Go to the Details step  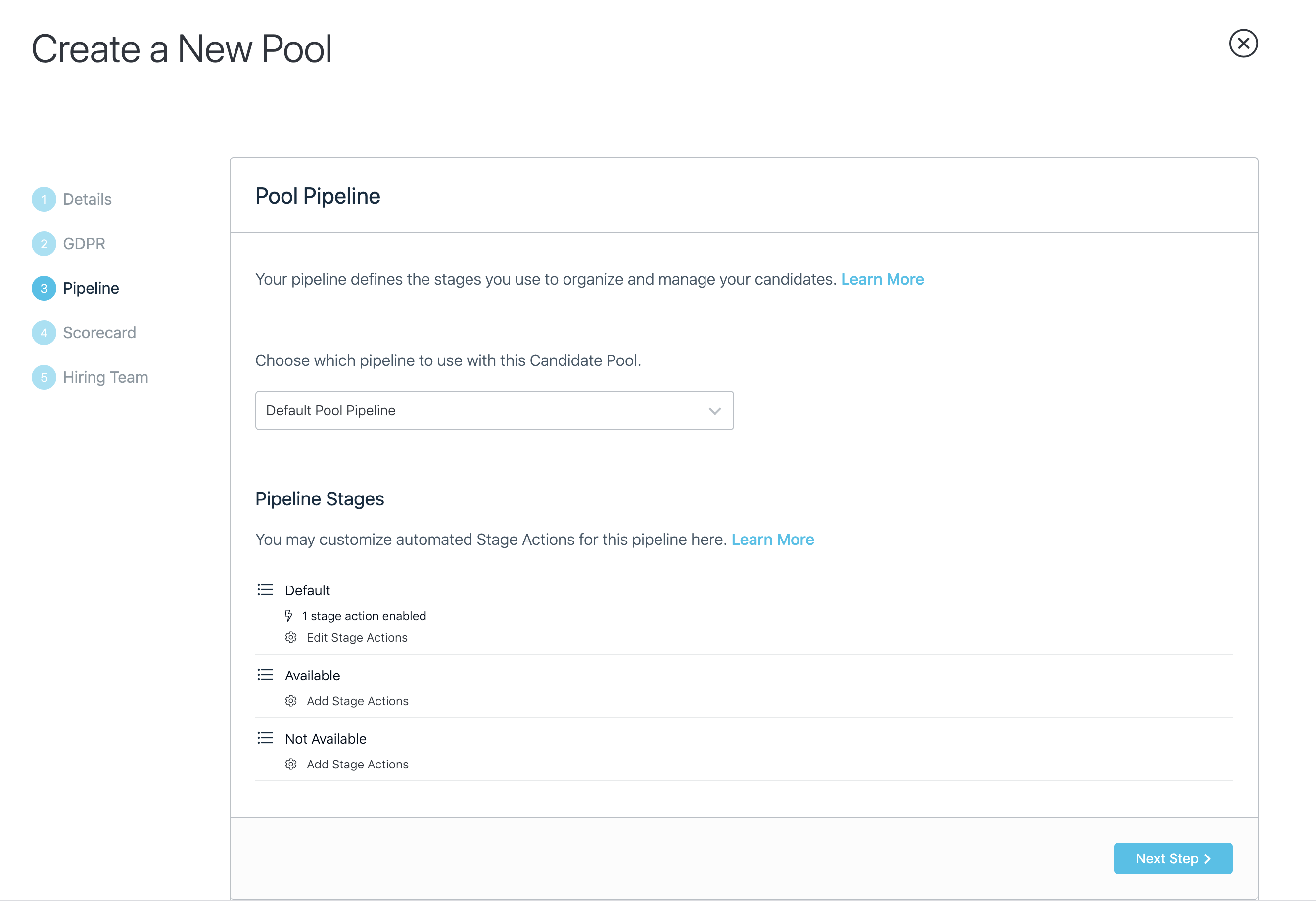(x=87, y=199)
